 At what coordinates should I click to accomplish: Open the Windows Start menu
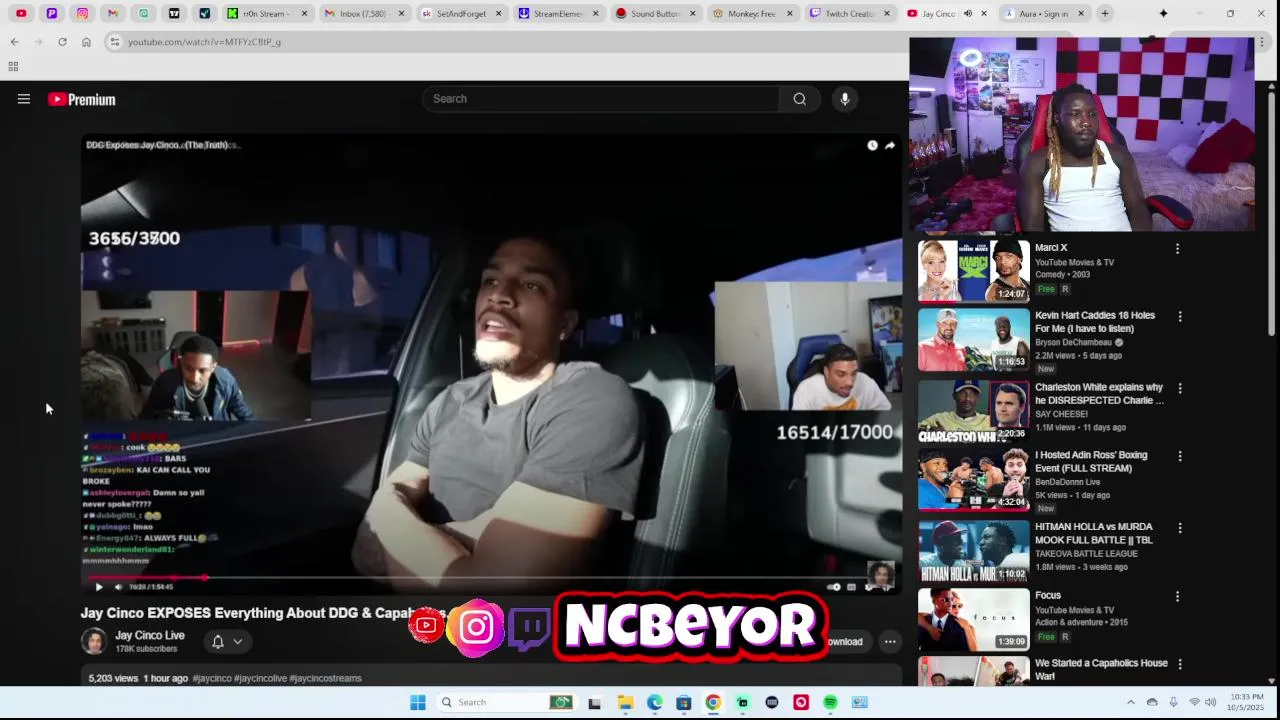pyautogui.click(x=418, y=702)
